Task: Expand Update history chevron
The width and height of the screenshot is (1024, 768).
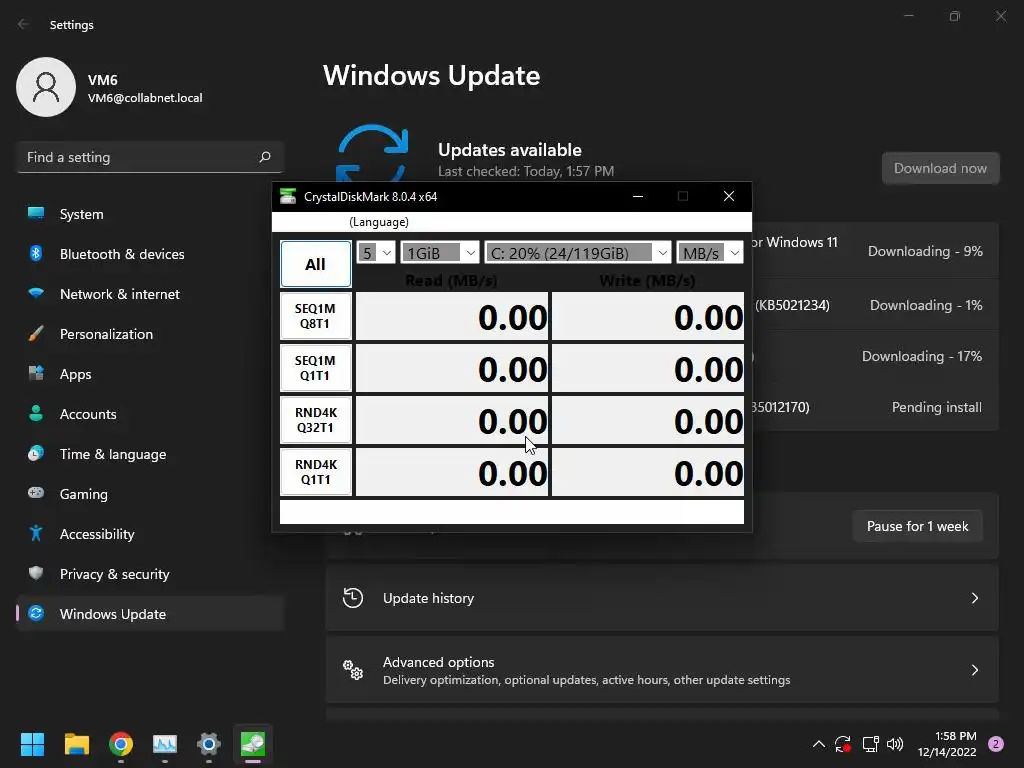Action: coord(974,598)
